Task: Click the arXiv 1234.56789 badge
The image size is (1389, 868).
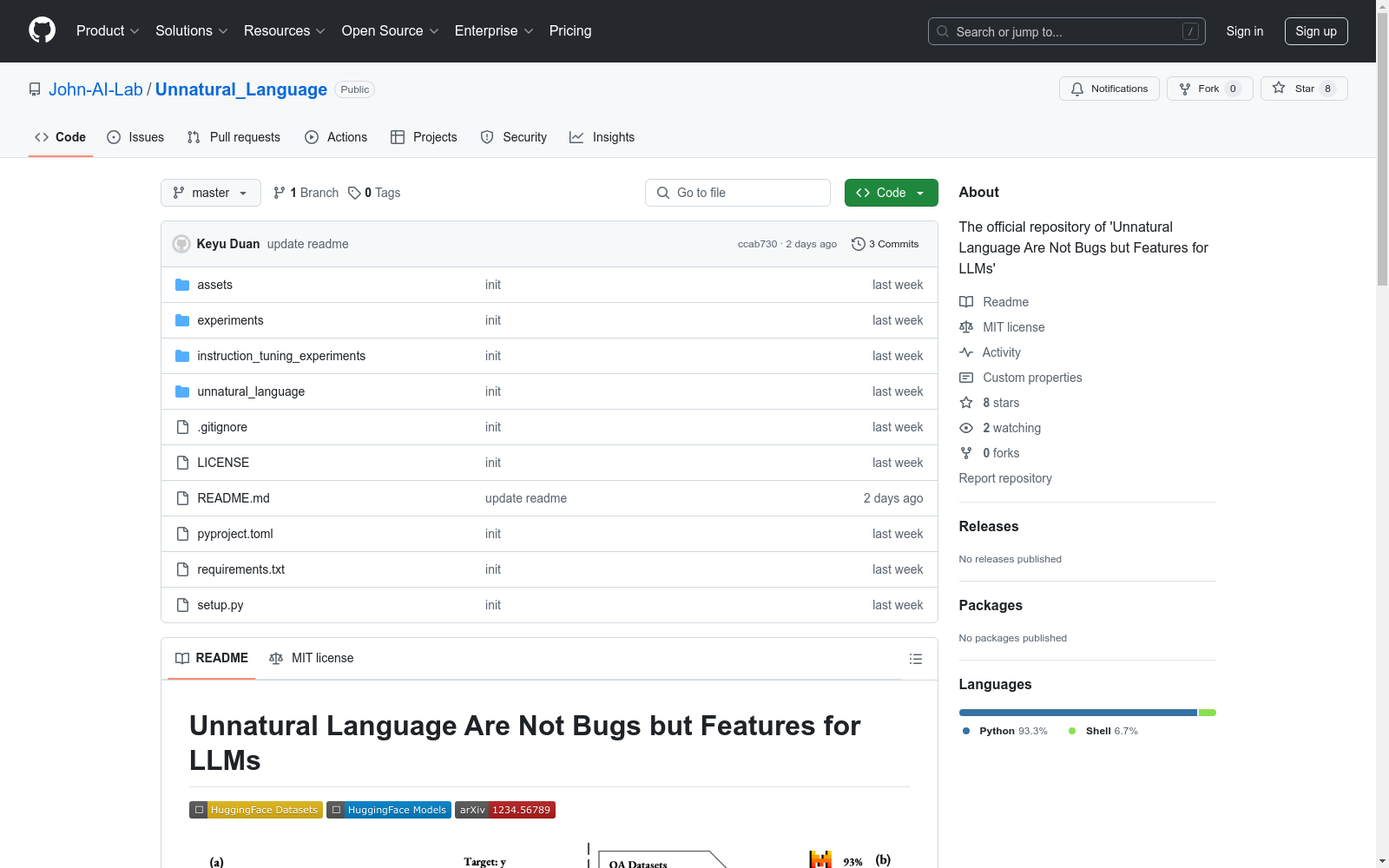Action: click(x=505, y=810)
